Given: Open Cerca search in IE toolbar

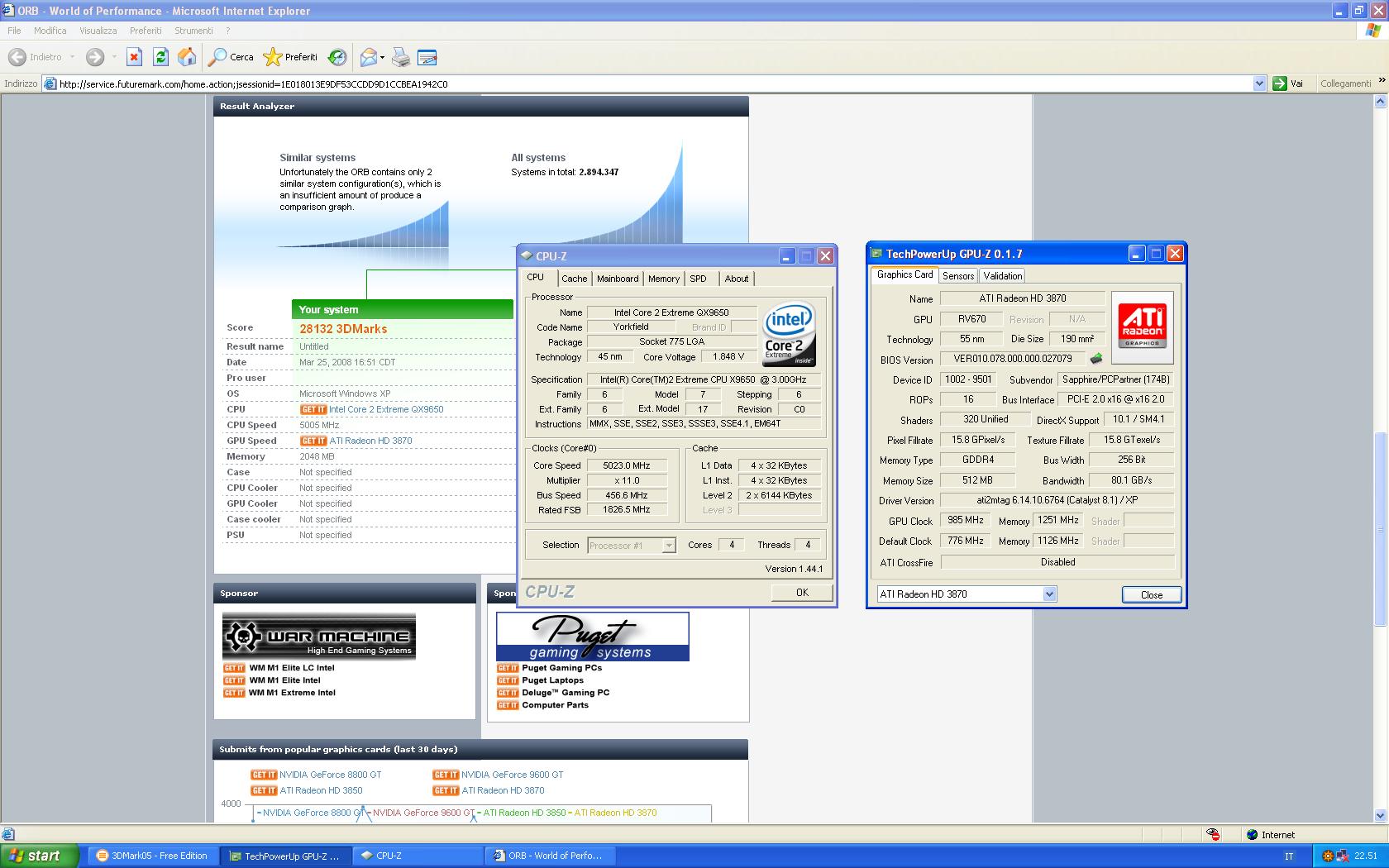Looking at the screenshot, I should coord(231,57).
